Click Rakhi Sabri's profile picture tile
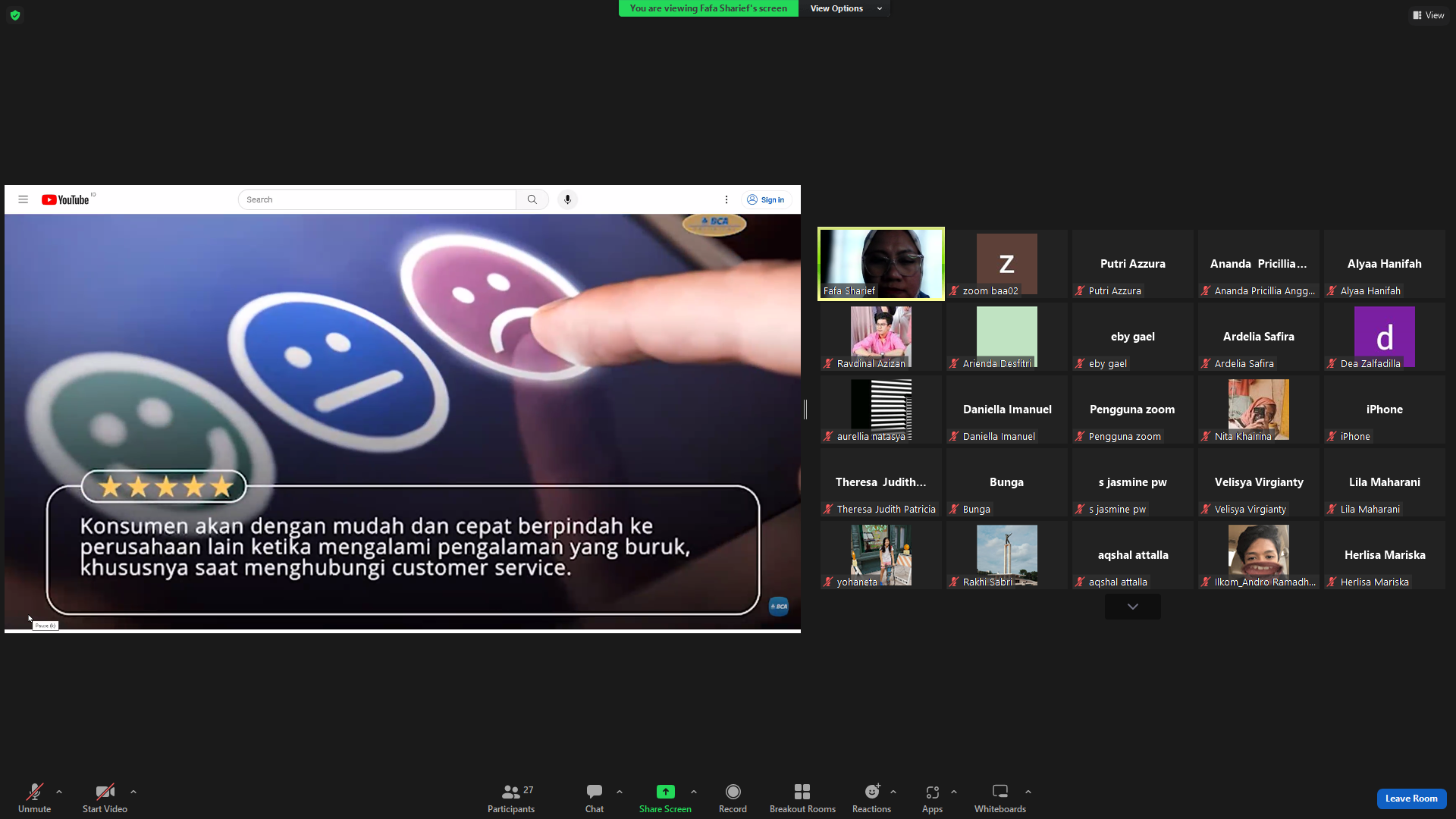This screenshot has width=1456, height=819. pos(1007,555)
